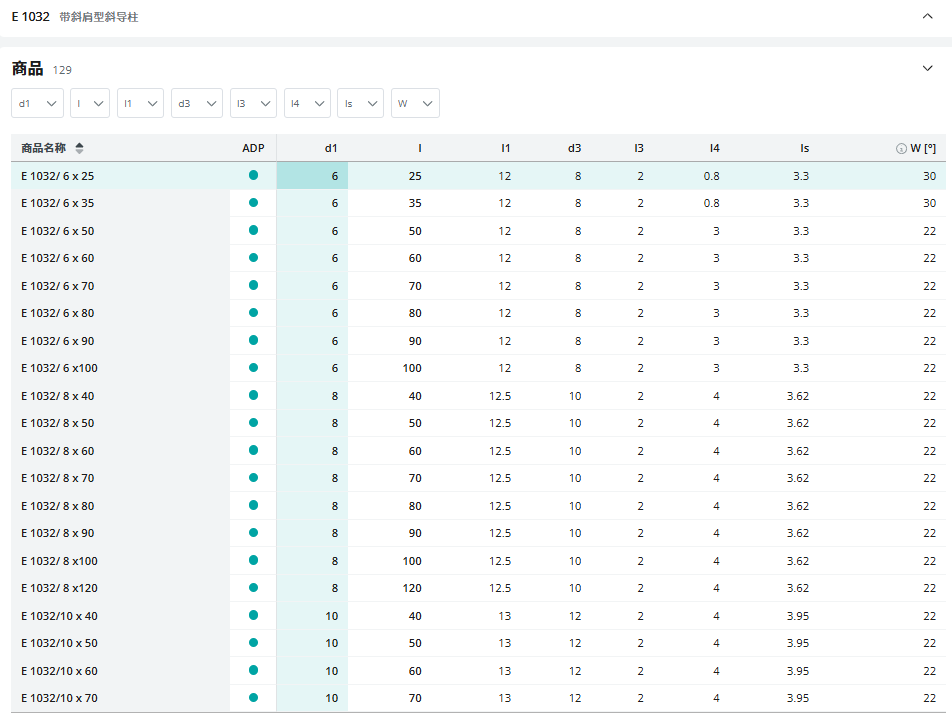Click ADP green dot for E 1032/ 6 x 25
The width and height of the screenshot is (952, 714).
pyautogui.click(x=253, y=175)
